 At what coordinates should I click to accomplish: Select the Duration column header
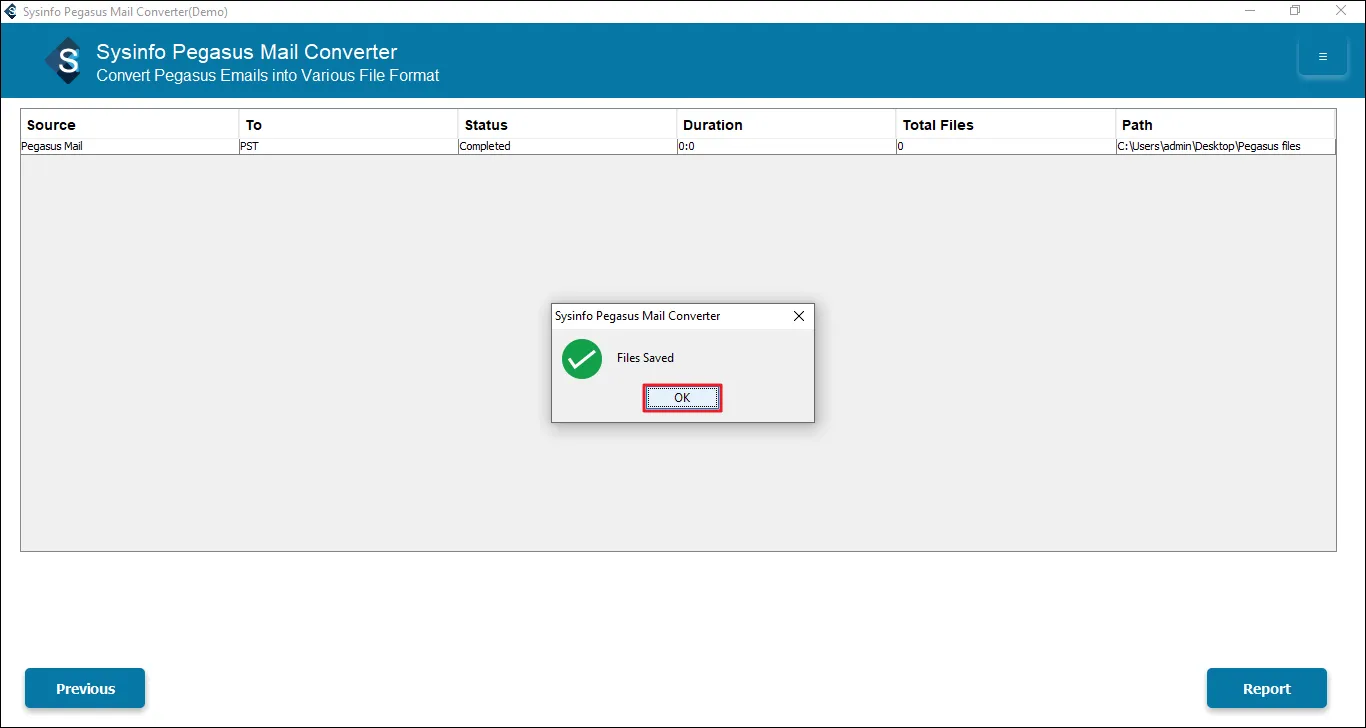(x=787, y=125)
